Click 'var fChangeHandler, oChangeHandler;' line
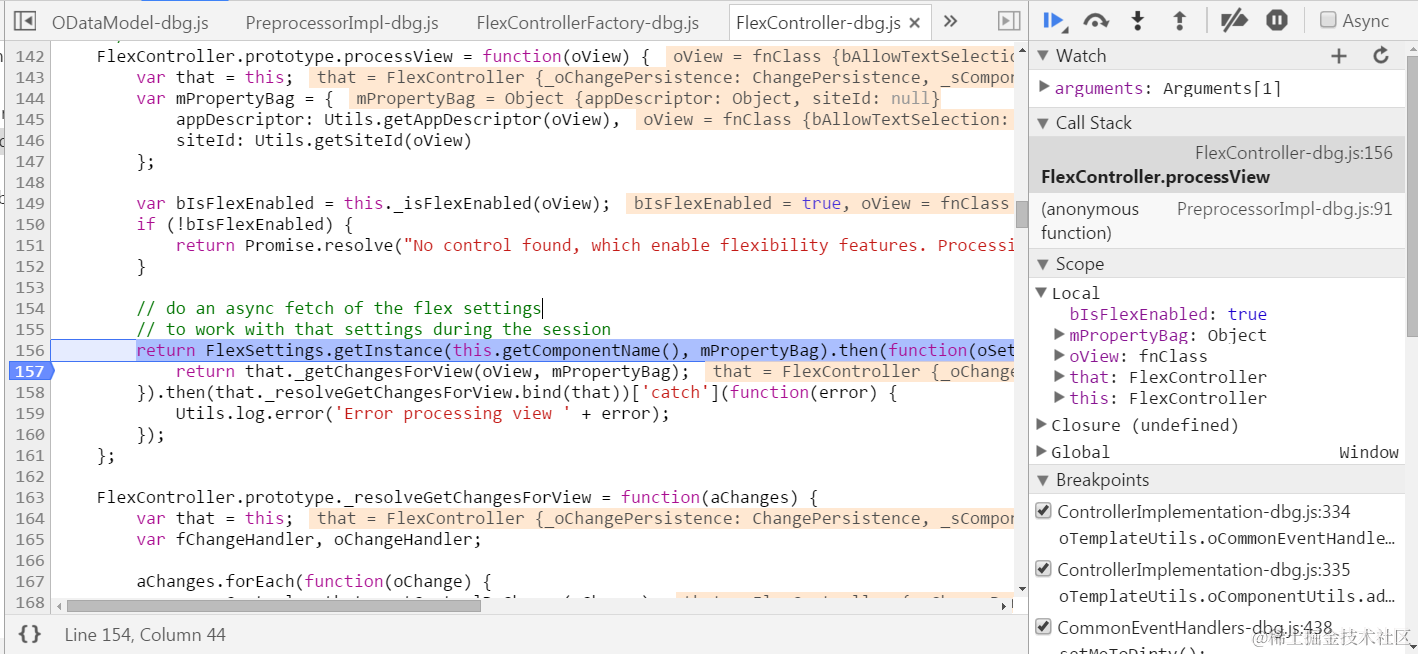The width and height of the screenshot is (1418, 654). click(x=309, y=539)
